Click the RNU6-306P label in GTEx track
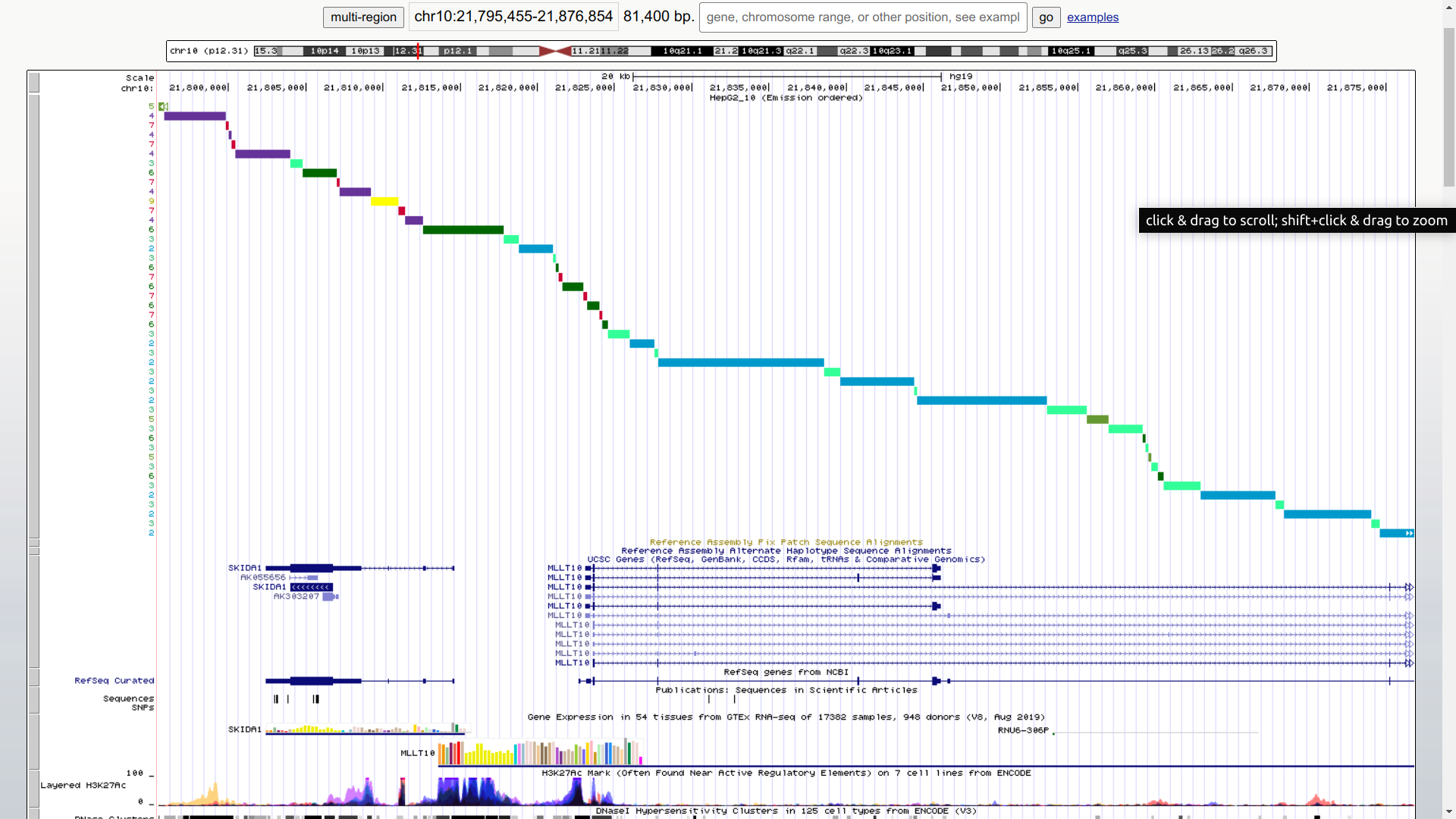This screenshot has width=1456, height=819. point(1023,730)
